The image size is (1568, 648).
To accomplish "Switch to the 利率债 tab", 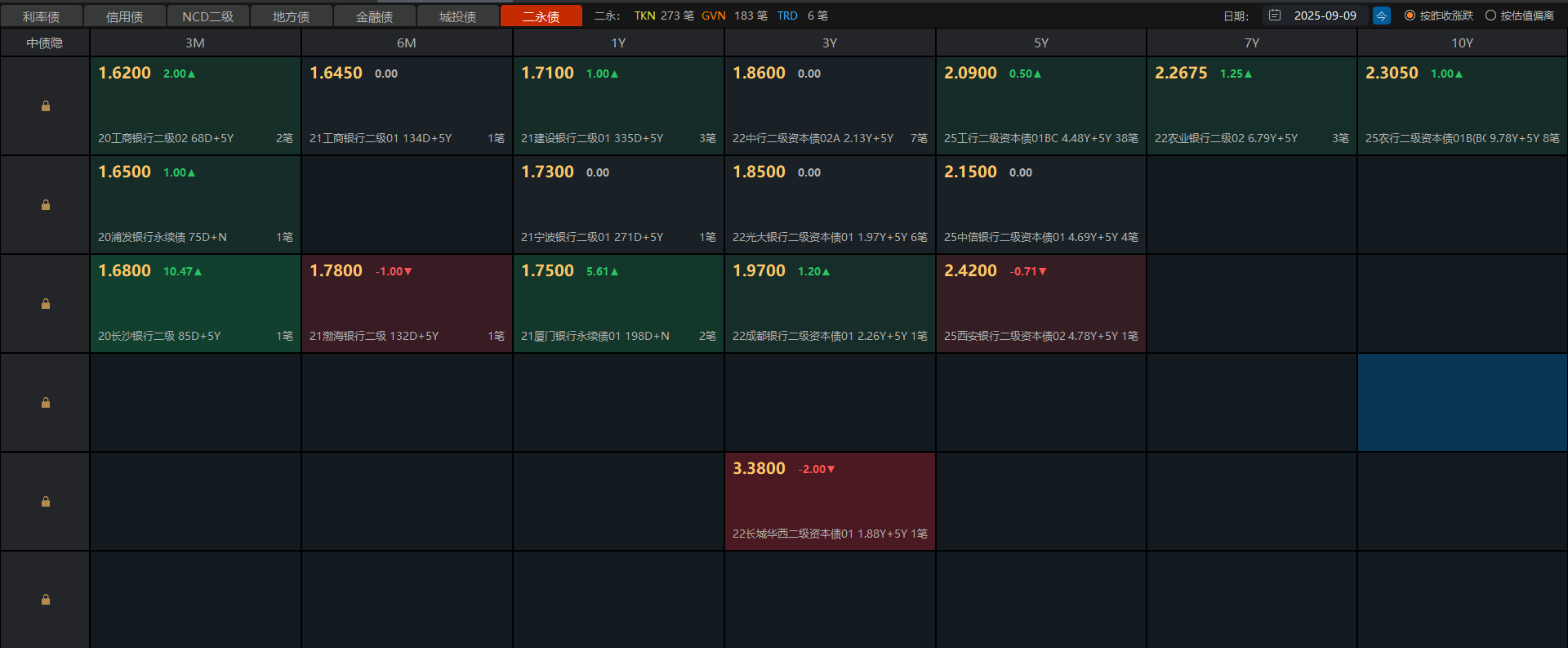I will (x=42, y=16).
